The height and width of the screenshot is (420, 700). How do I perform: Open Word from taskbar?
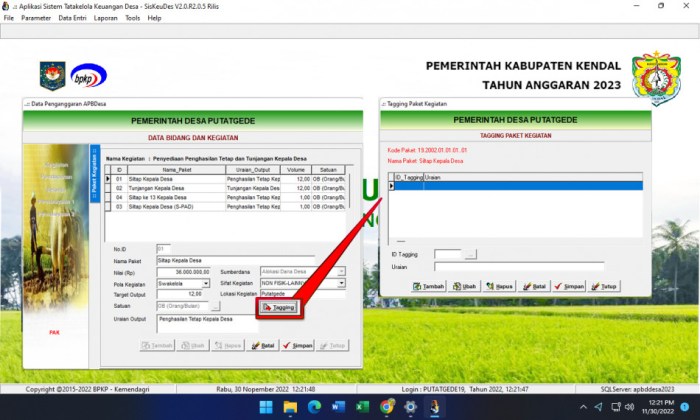[338, 407]
